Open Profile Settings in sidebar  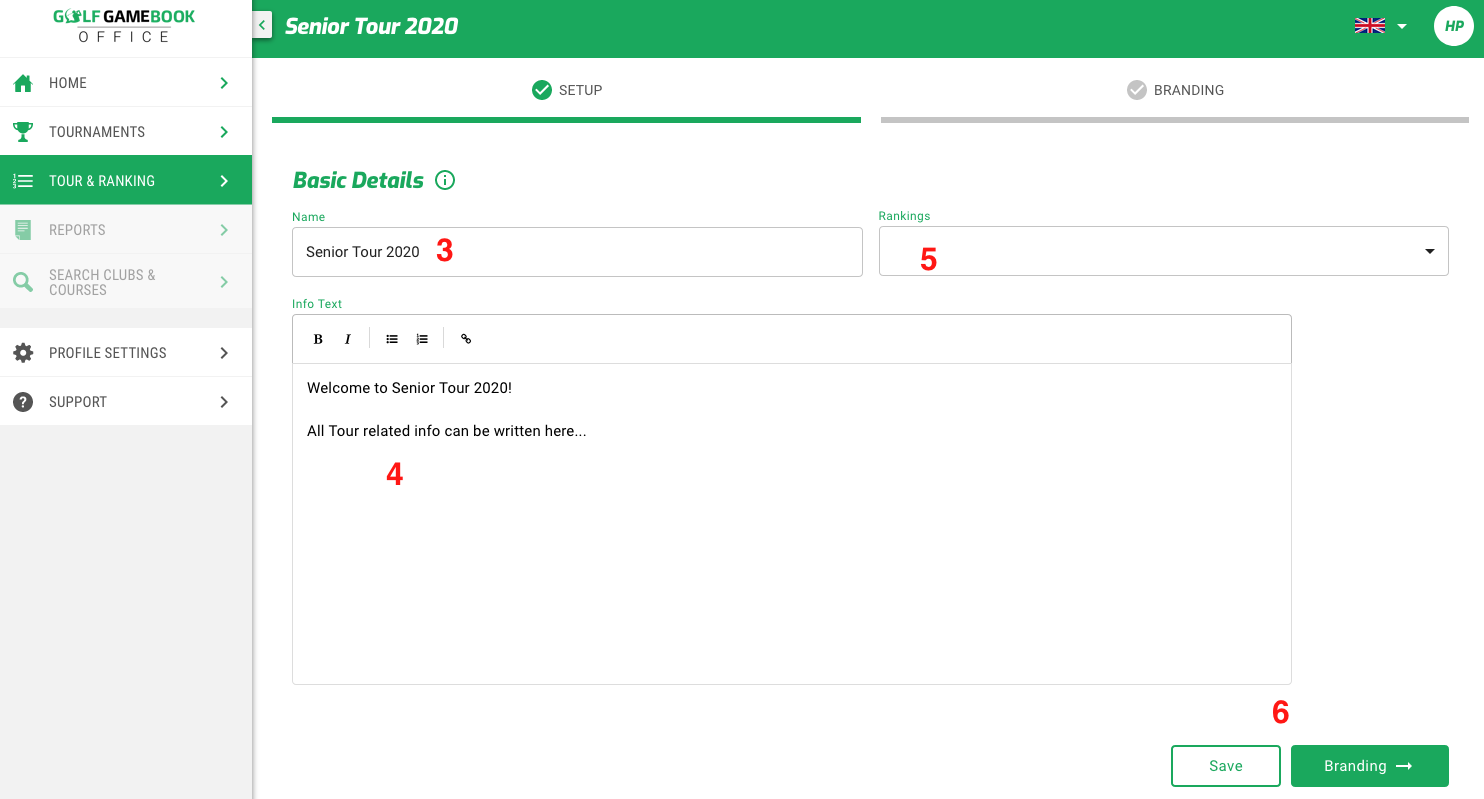(x=126, y=353)
